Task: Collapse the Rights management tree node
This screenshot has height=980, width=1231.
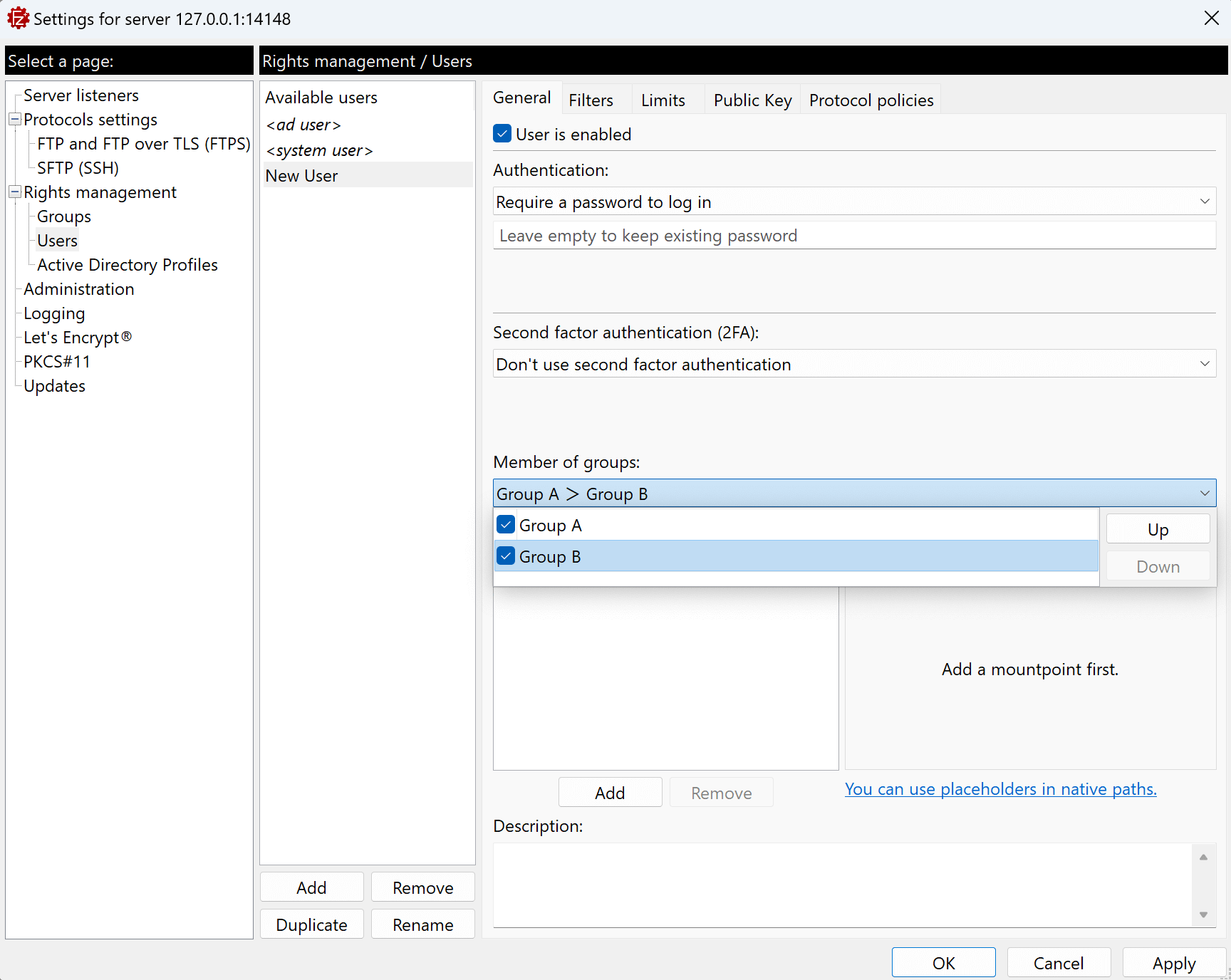Action: (x=14, y=192)
